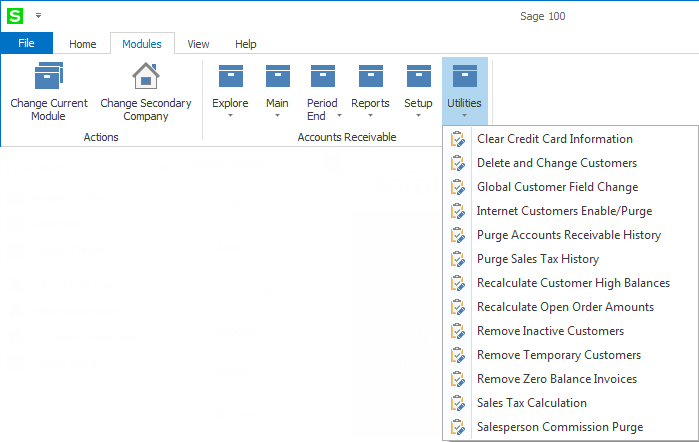Switch to the View tab
This screenshot has width=699, height=442.
pyautogui.click(x=198, y=44)
